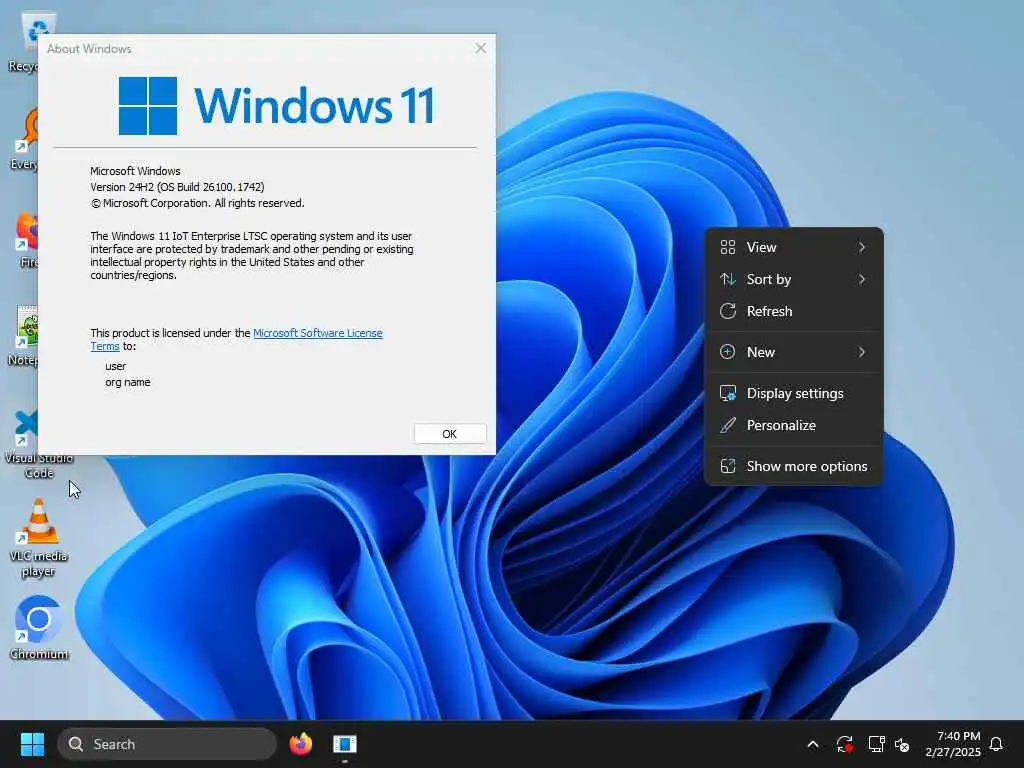The height and width of the screenshot is (768, 1024).
Task: Open New in the context menu
Action: (x=793, y=353)
